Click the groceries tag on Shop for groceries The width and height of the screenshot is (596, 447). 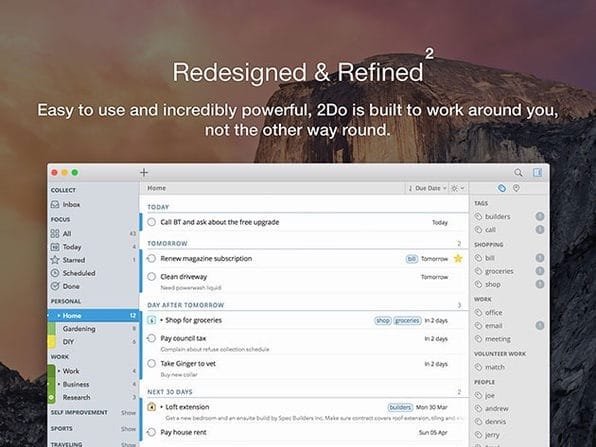point(407,320)
